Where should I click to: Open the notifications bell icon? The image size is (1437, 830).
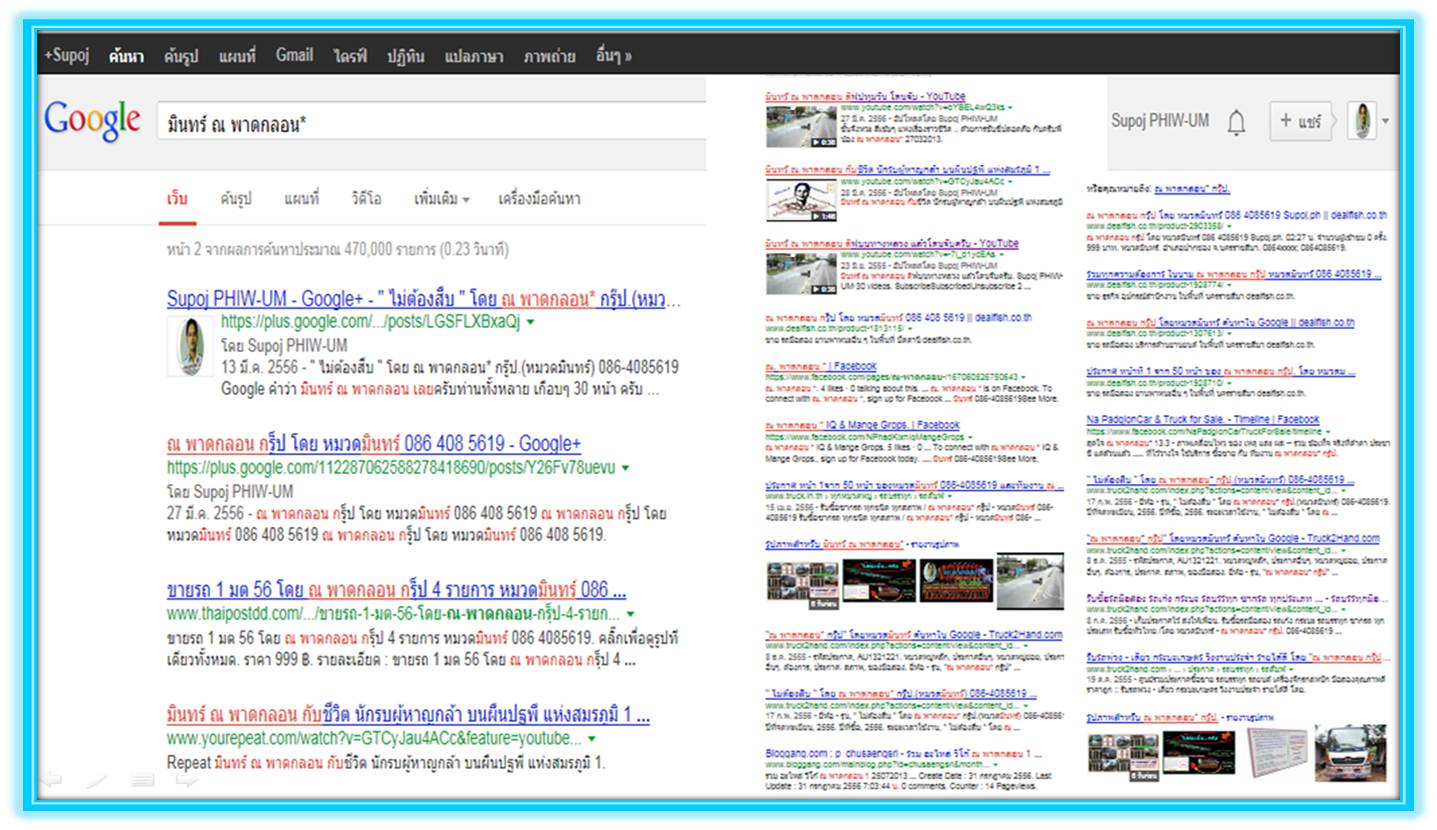1237,122
